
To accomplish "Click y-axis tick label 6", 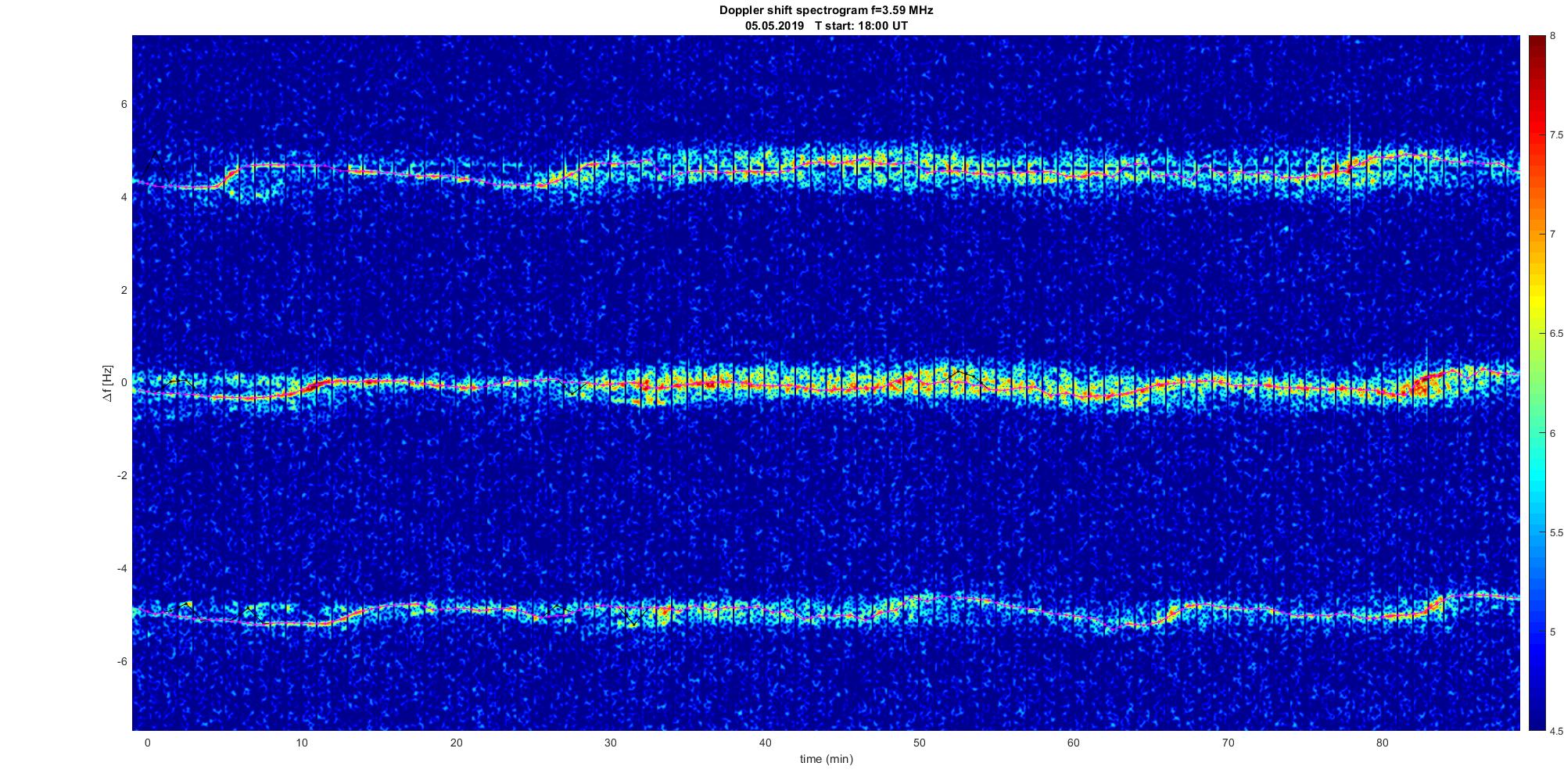I will pyautogui.click(x=124, y=105).
